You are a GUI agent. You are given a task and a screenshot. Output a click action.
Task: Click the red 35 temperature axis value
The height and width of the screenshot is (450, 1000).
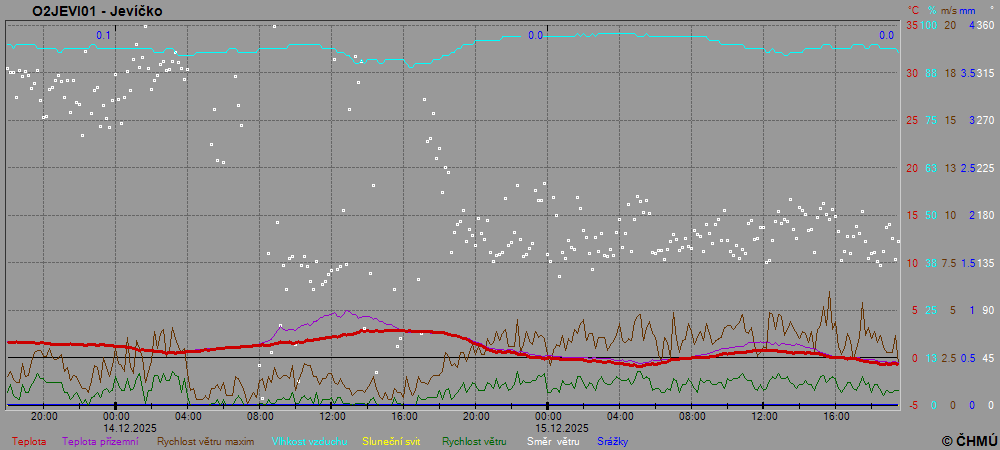(911, 25)
